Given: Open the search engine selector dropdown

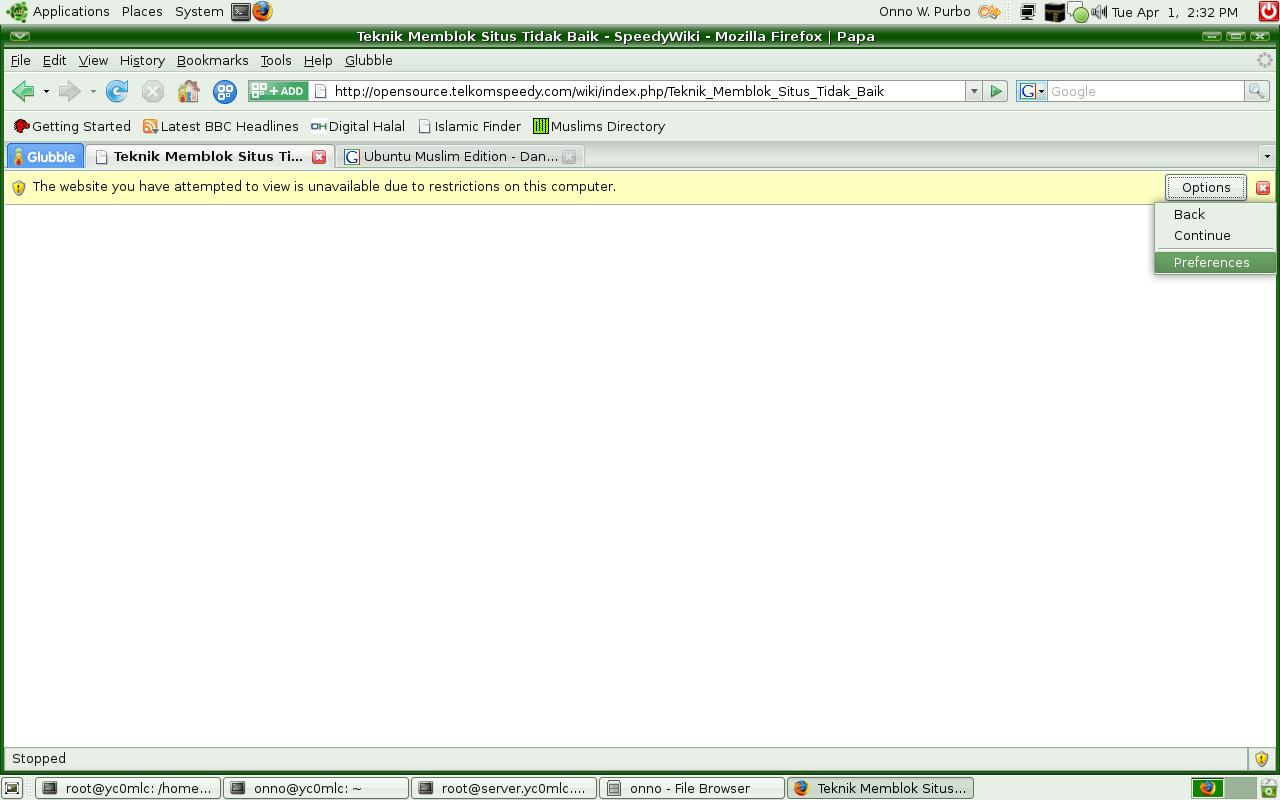Looking at the screenshot, I should coord(1032,91).
